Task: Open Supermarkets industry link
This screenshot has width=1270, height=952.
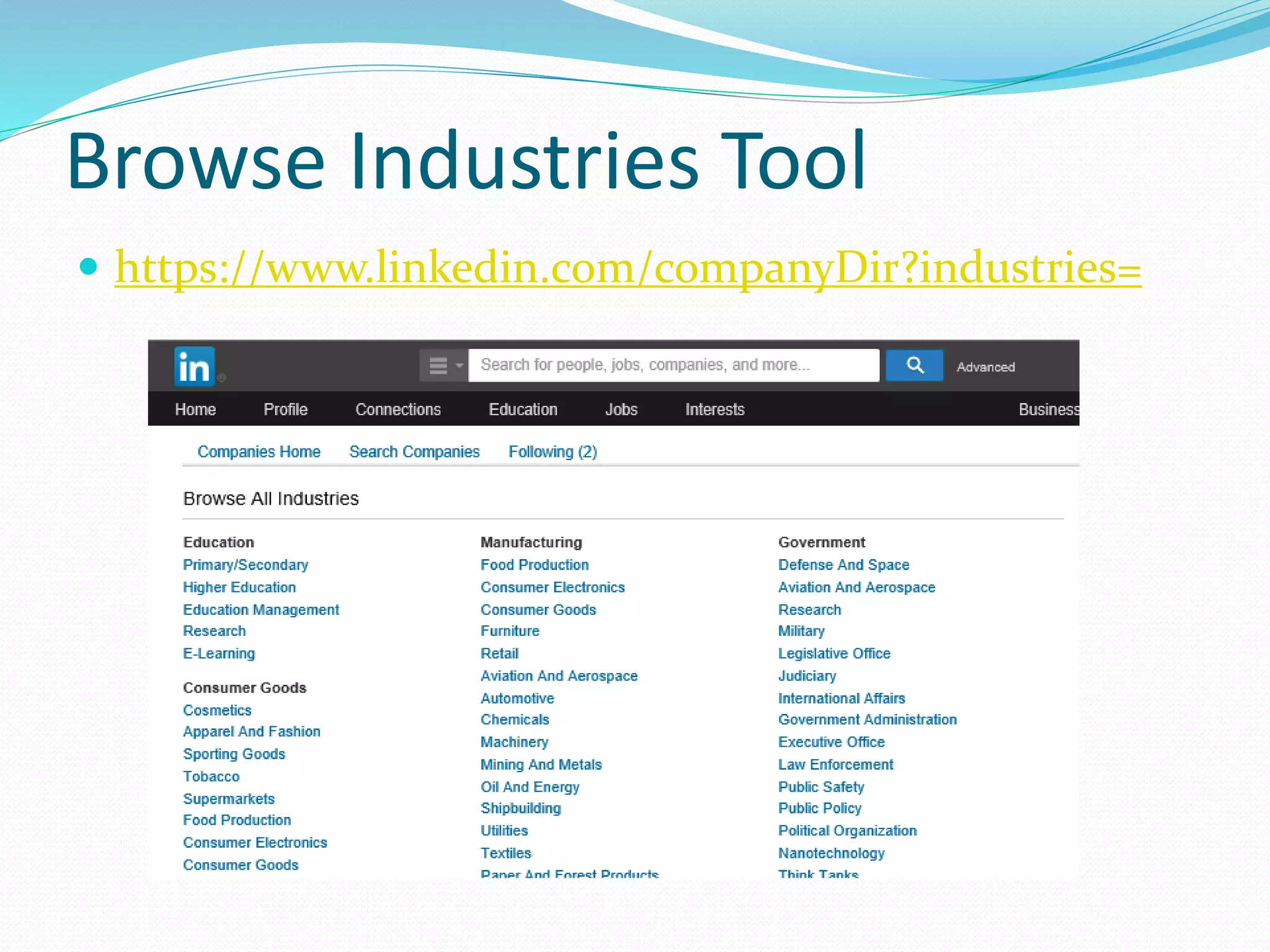Action: 229,799
